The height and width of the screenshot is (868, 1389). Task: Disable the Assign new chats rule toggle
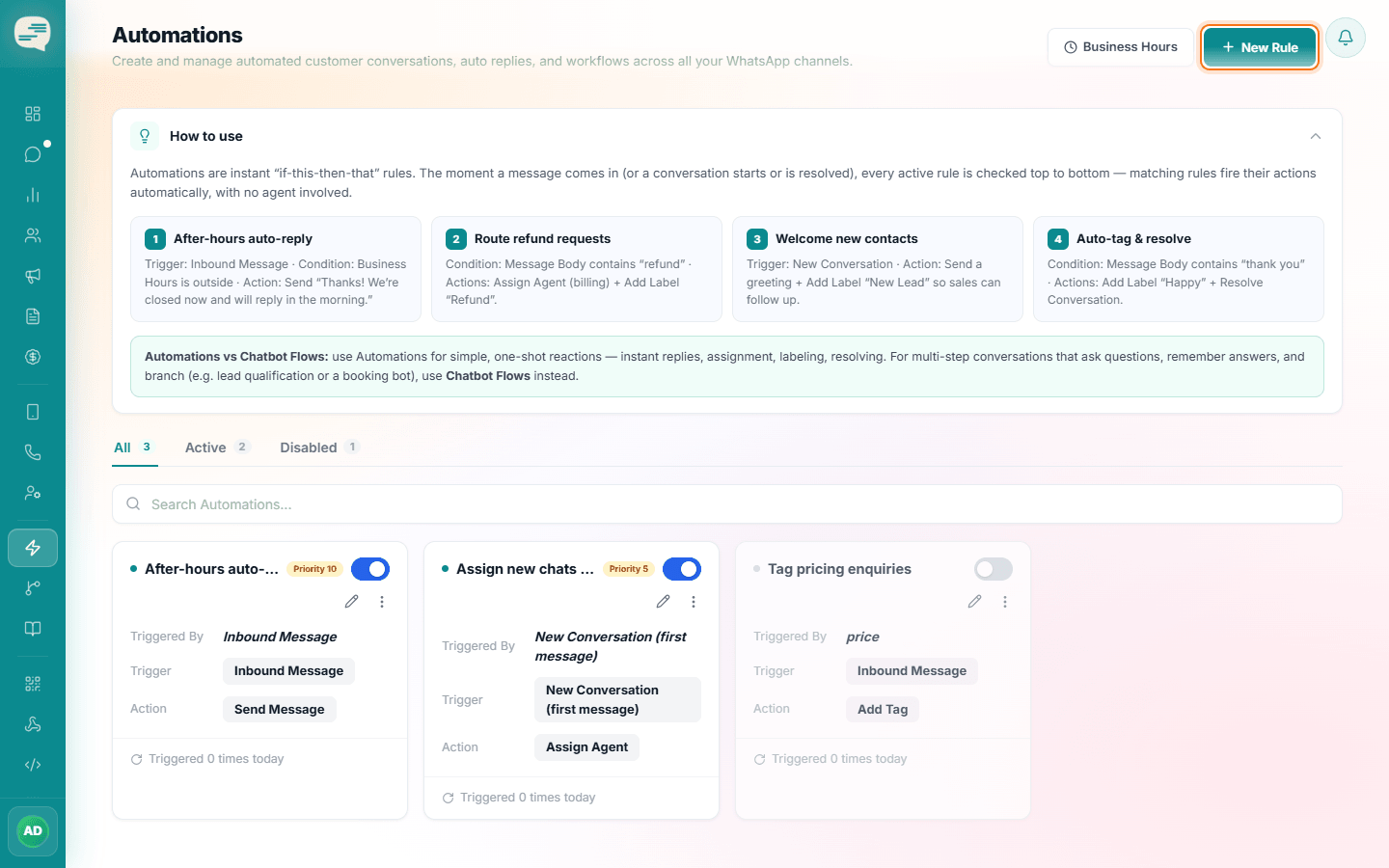tap(682, 569)
